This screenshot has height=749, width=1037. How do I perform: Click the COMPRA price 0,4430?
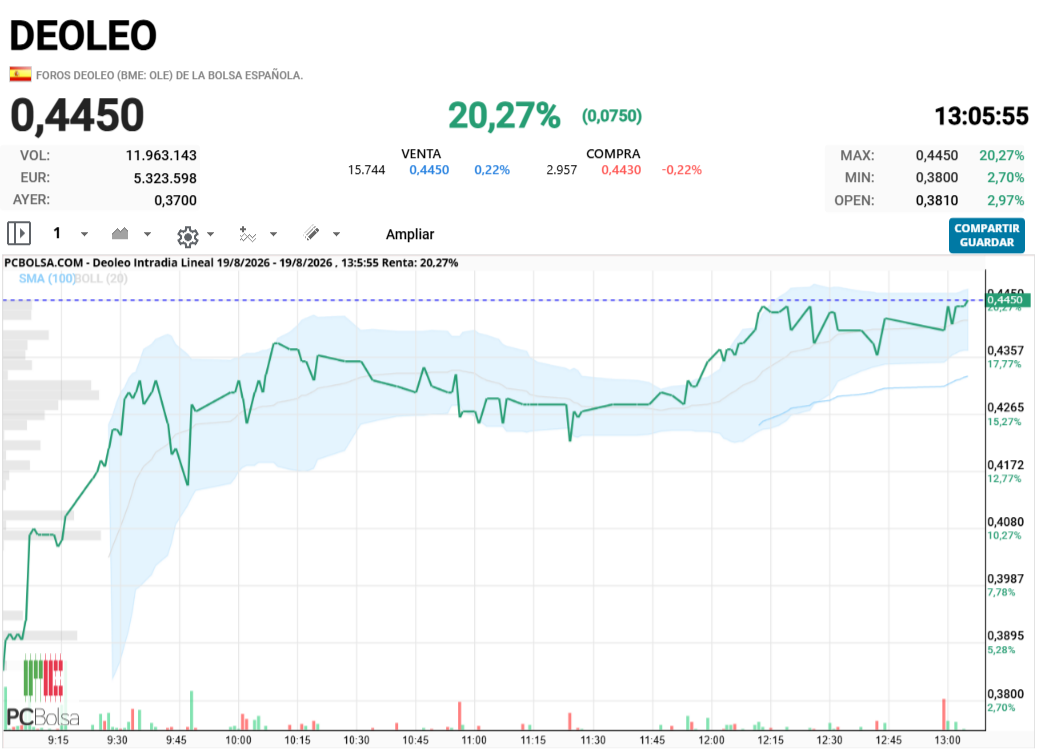click(x=621, y=170)
